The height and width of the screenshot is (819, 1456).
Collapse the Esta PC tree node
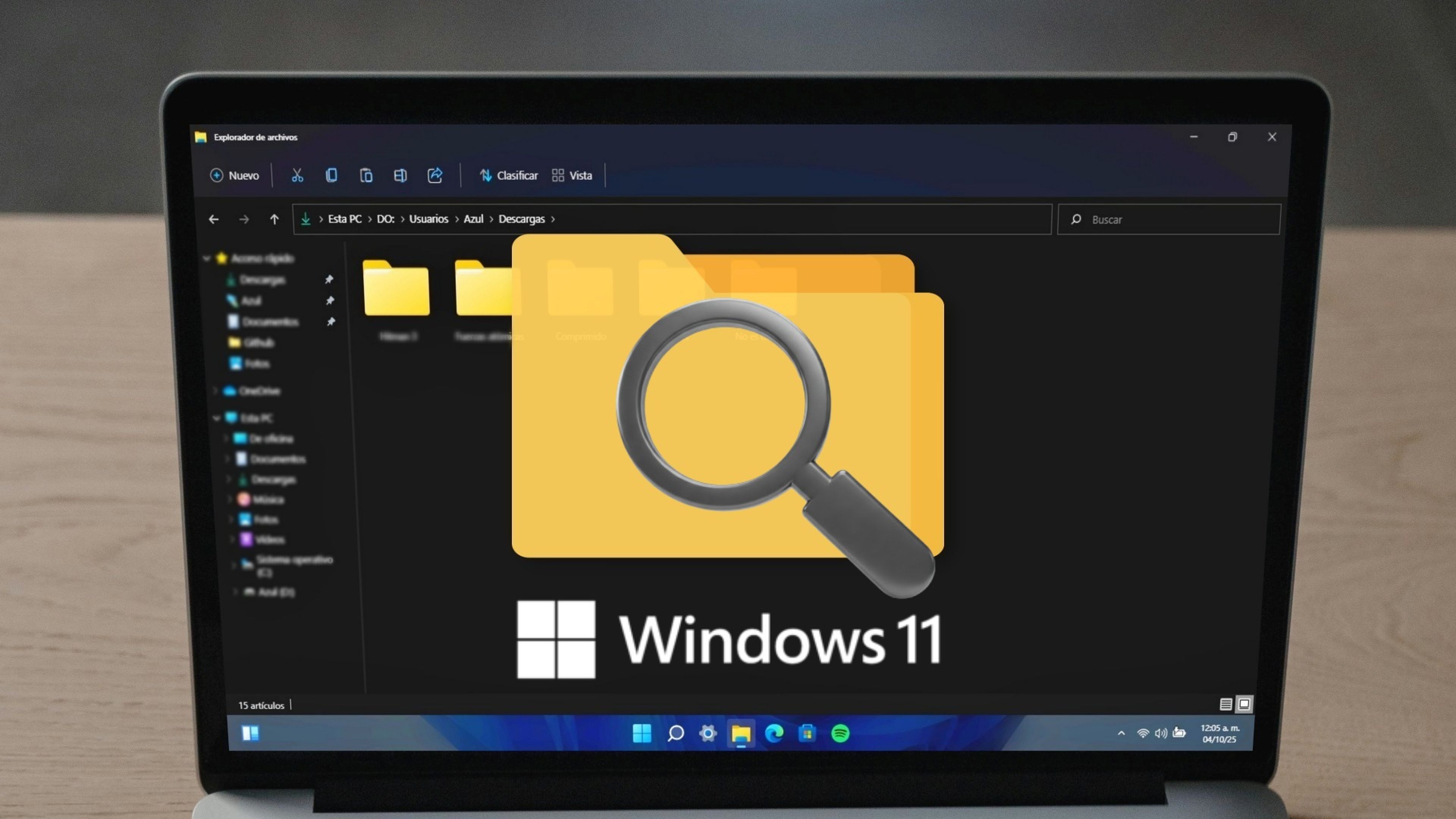coord(217,418)
